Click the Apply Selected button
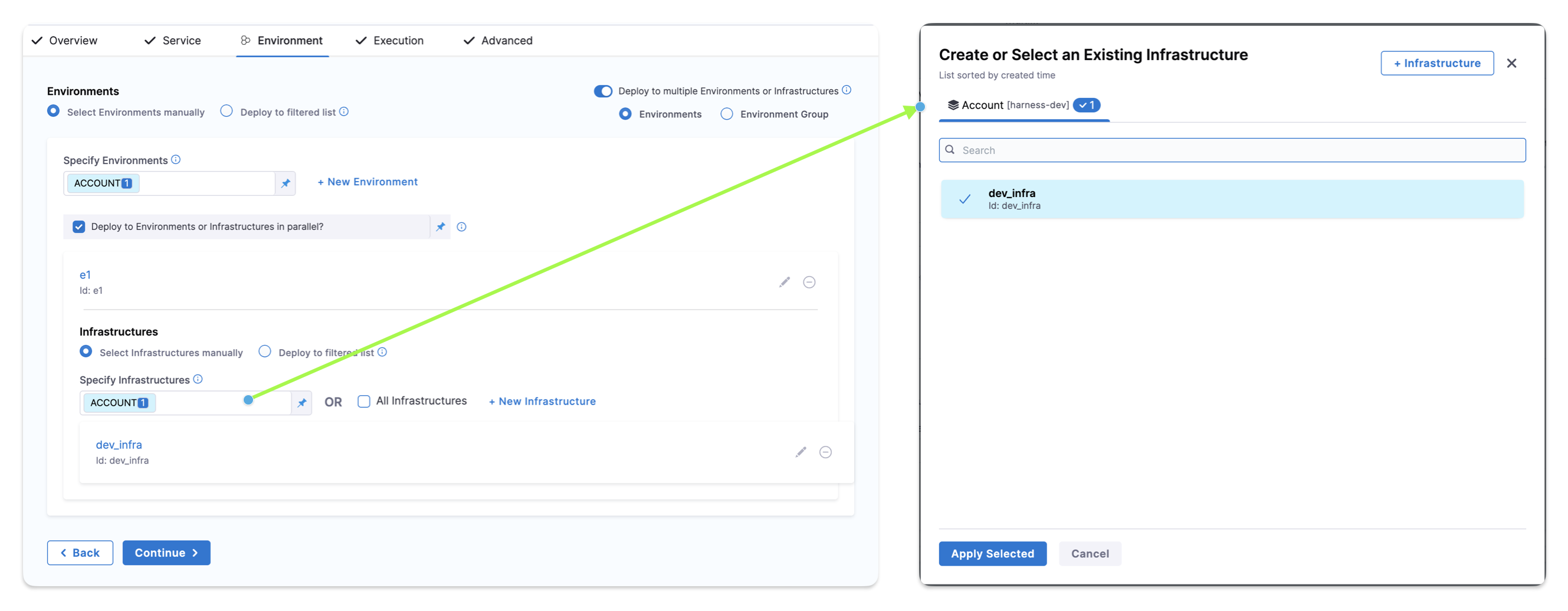Image resolution: width=1568 pixels, height=611 pixels. [x=992, y=554]
